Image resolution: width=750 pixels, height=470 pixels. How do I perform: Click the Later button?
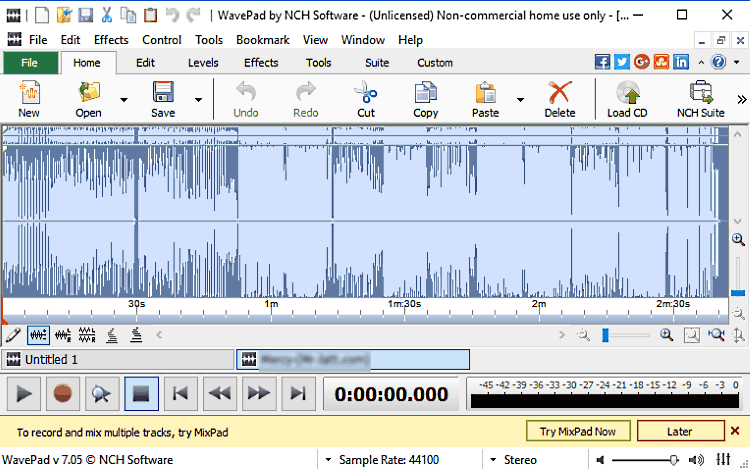tap(680, 431)
